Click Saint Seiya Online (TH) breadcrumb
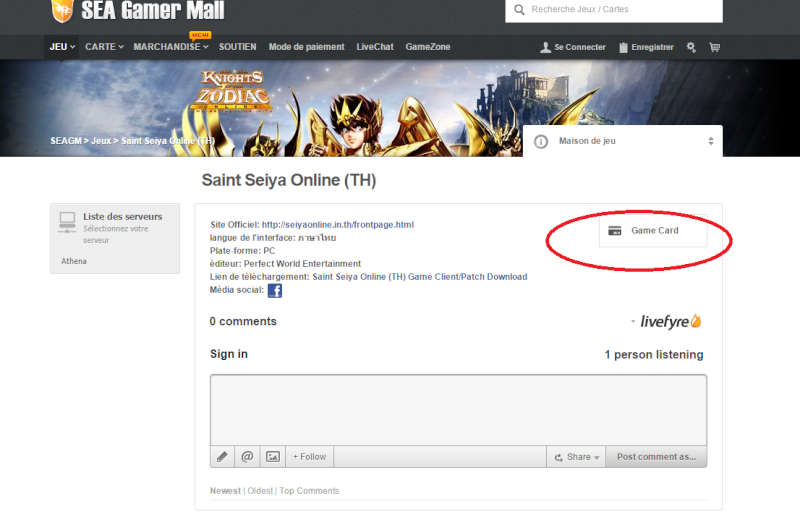 pyautogui.click(x=168, y=141)
